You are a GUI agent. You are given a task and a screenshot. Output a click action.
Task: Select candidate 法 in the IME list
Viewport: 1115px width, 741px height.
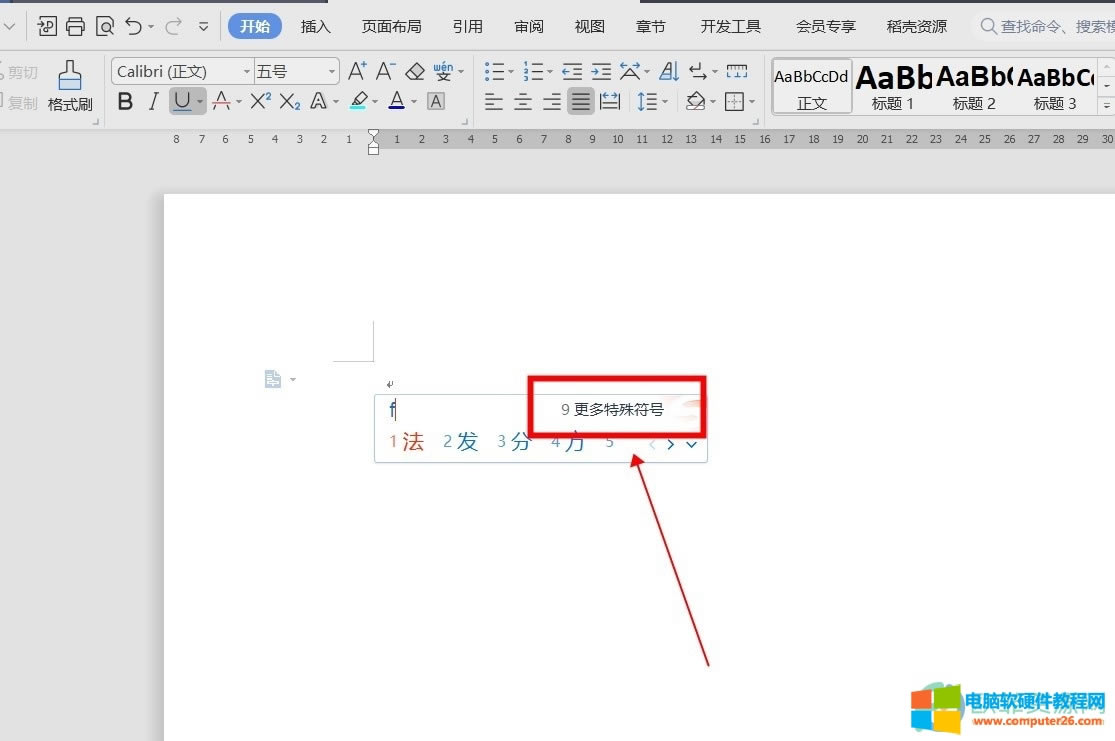[412, 442]
